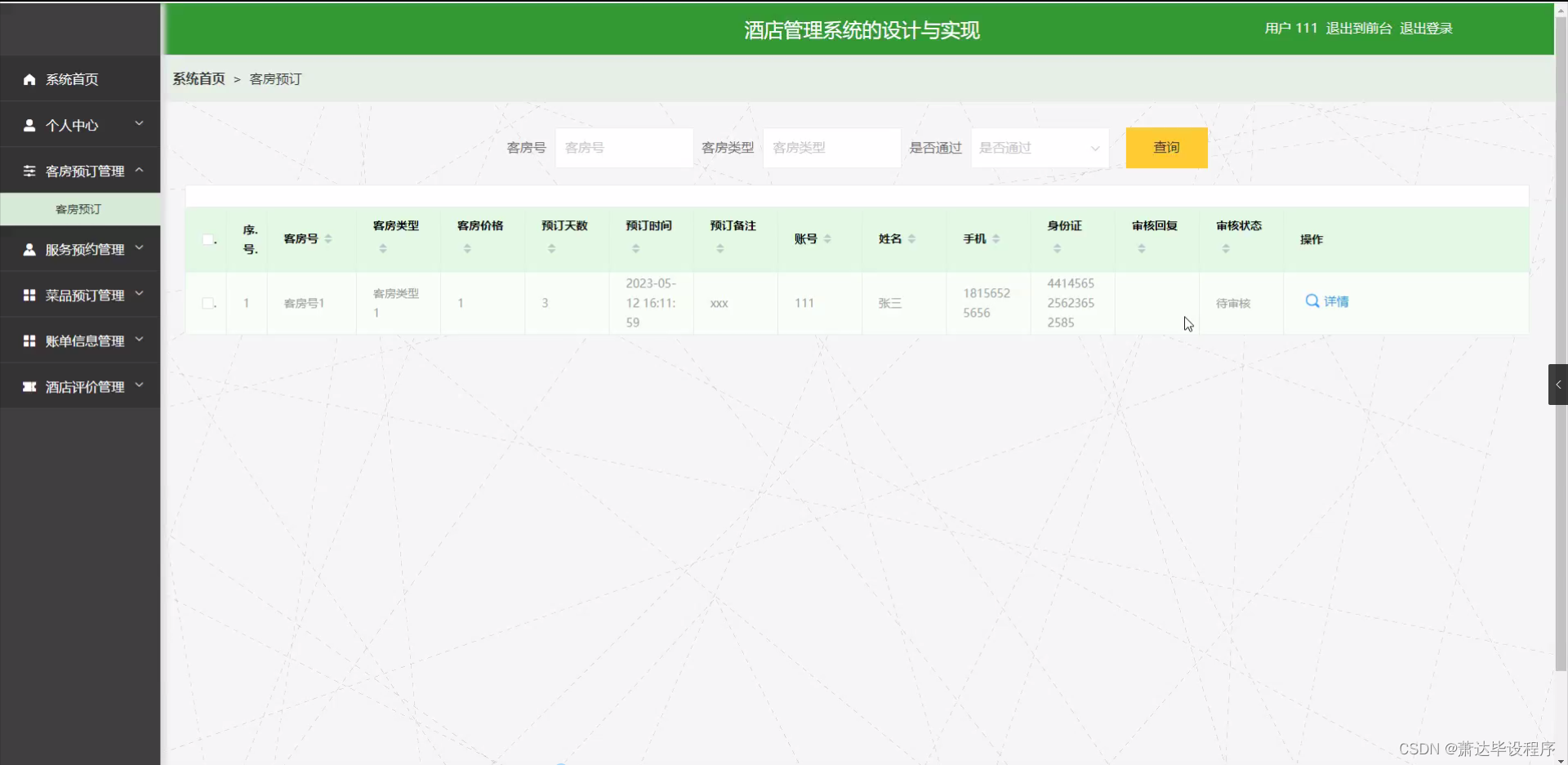Select the 系统首页 home icon in sidebar
The width and height of the screenshot is (1568, 765).
(30, 79)
